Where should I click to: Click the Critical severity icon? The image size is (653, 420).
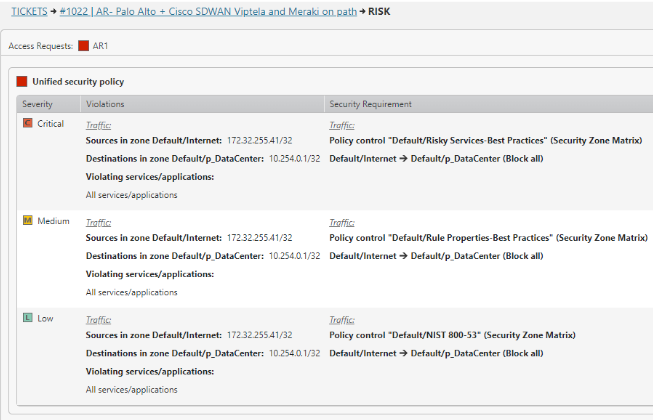click(x=28, y=124)
